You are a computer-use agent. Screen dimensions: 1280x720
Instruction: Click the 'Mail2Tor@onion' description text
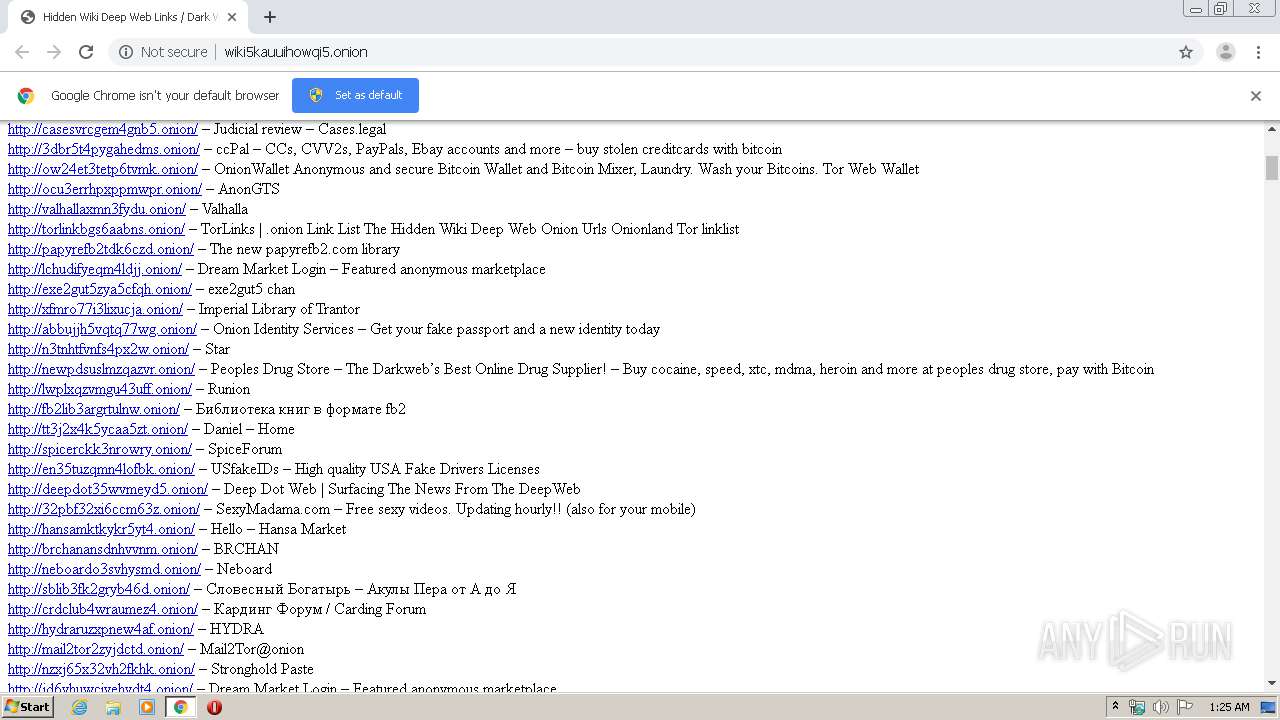(251, 649)
